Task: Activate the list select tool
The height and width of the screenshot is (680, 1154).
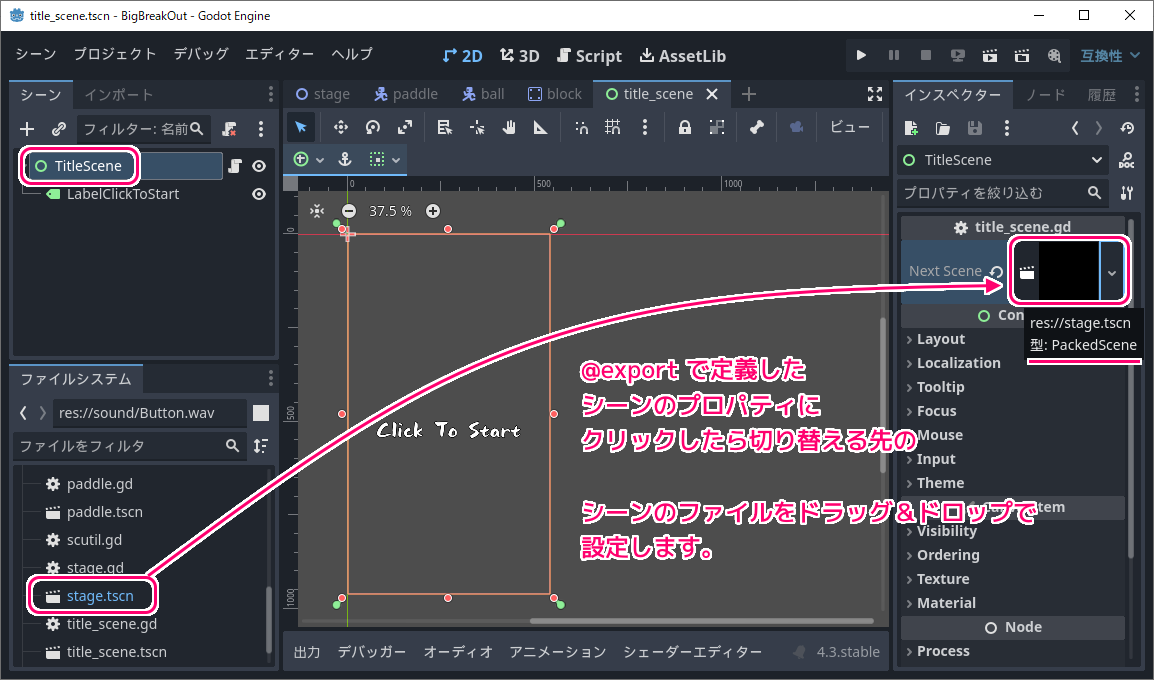Action: [x=445, y=127]
